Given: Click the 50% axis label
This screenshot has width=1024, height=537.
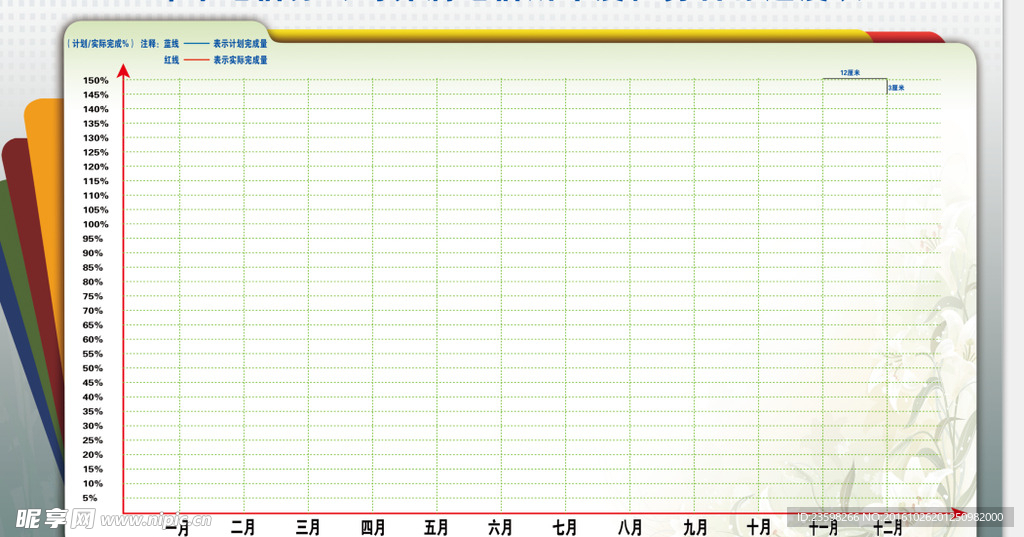Looking at the screenshot, I should pyautogui.click(x=93, y=368).
